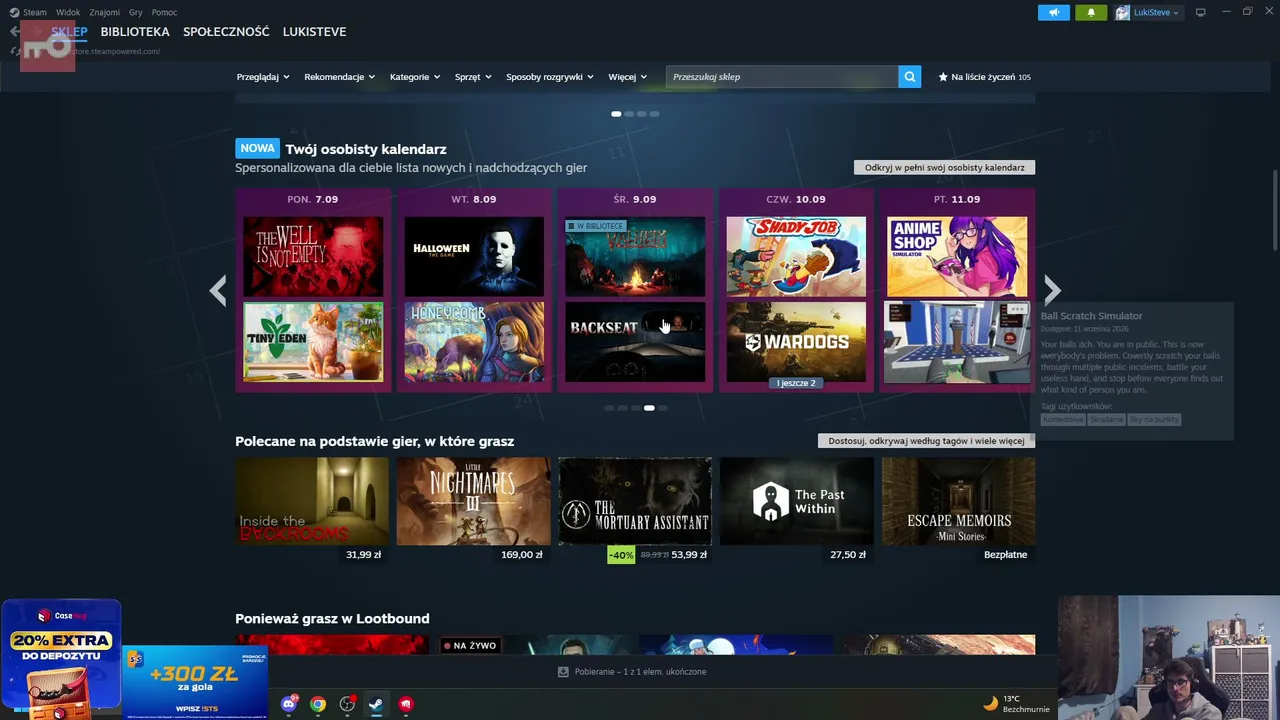Image resolution: width=1280 pixels, height=720 pixels.
Task: Open the Steam menu
Action: click(x=35, y=12)
